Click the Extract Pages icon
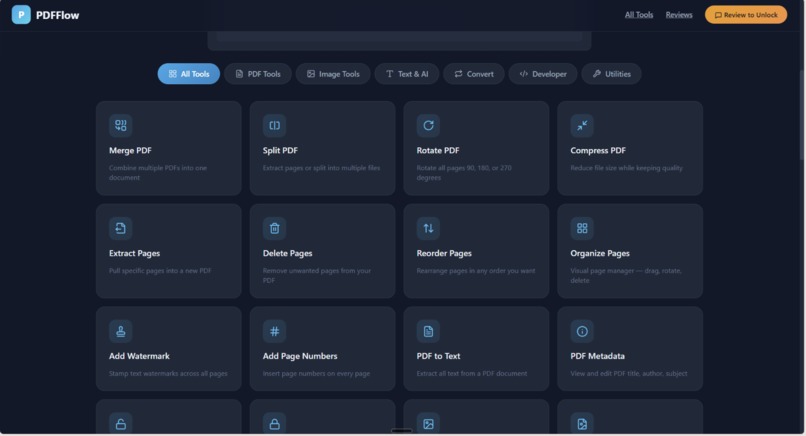The image size is (806, 436). pos(120,228)
